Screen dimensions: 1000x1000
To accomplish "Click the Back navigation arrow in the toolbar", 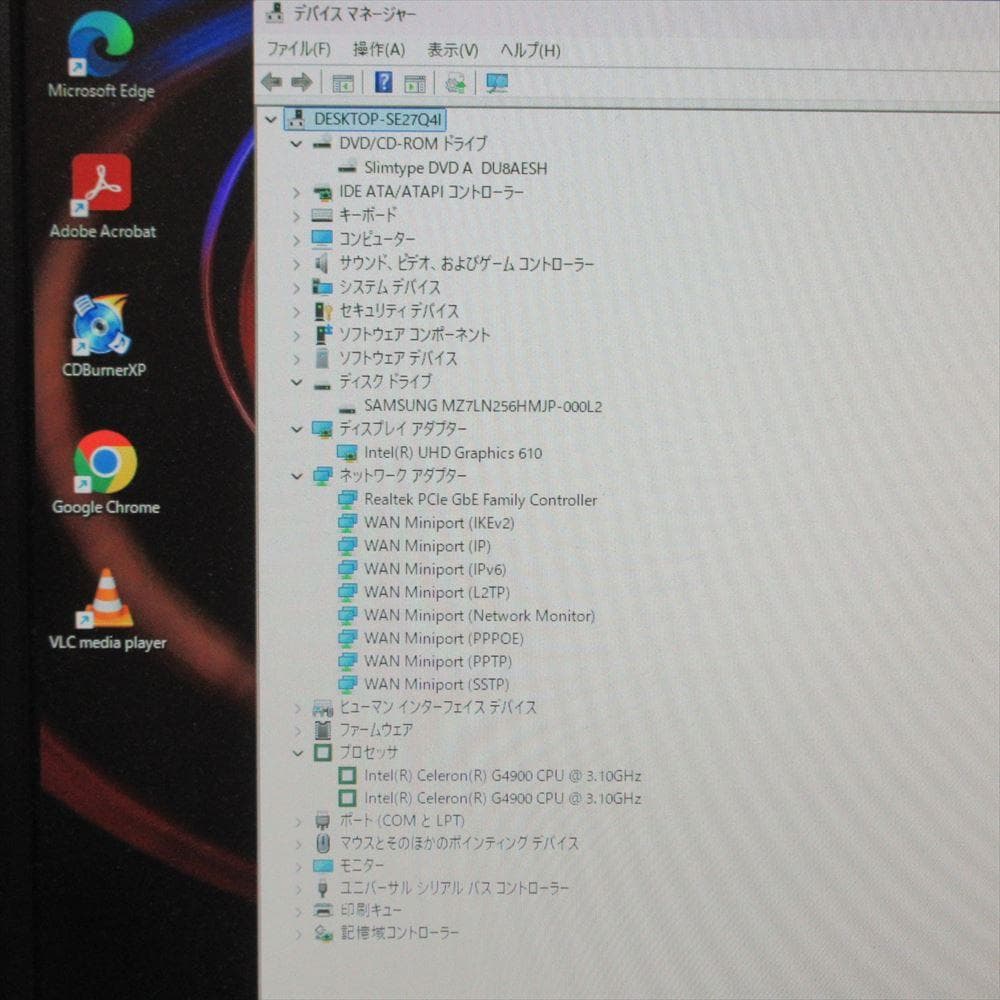I will coord(271,82).
